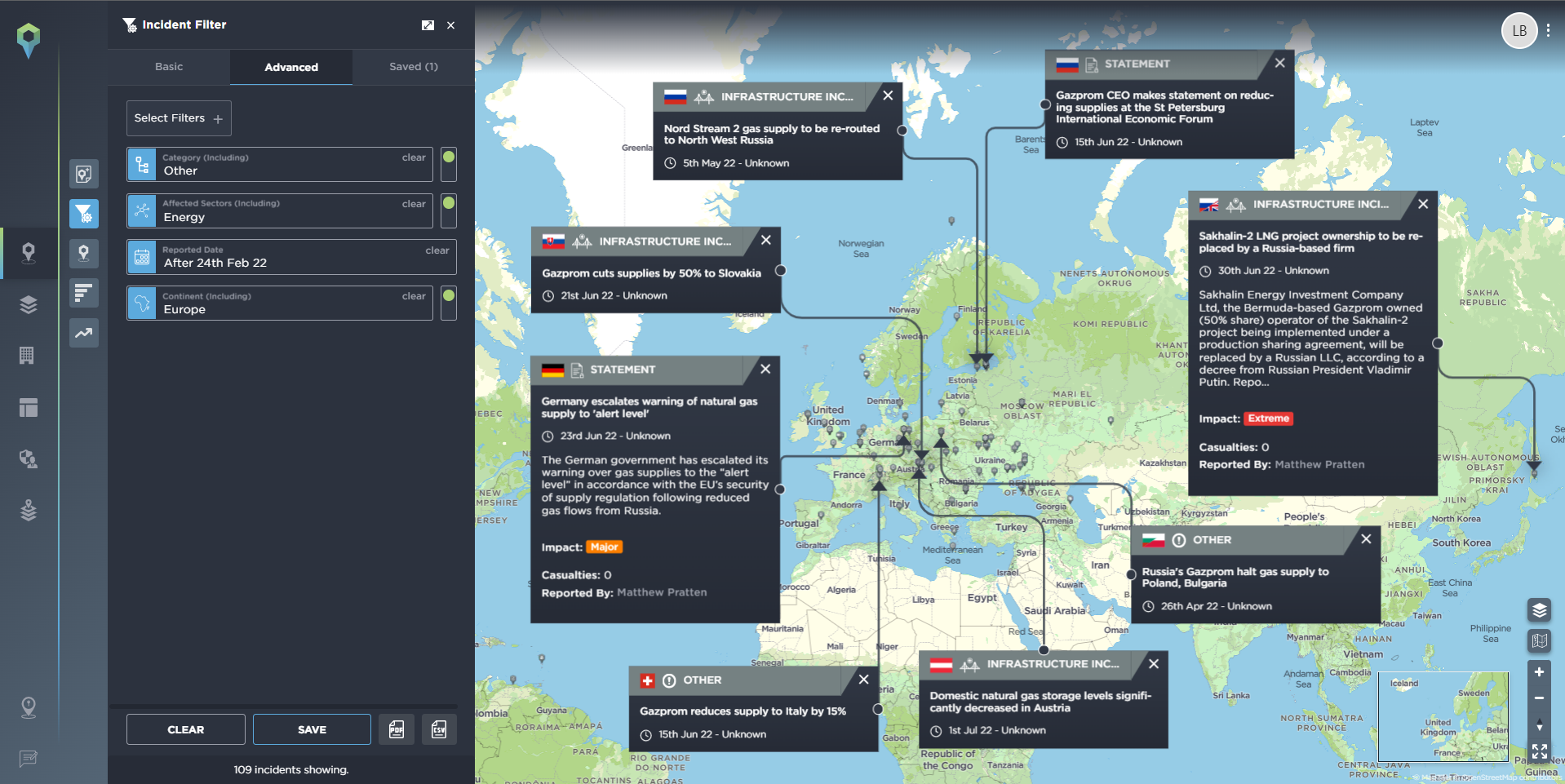This screenshot has height=784, width=1565.
Task: Close the Austria gas storage card
Action: [x=1154, y=664]
